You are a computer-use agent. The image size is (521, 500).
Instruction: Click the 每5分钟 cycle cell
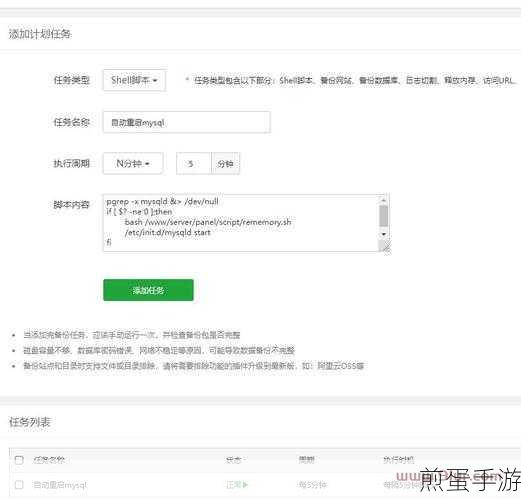312,484
